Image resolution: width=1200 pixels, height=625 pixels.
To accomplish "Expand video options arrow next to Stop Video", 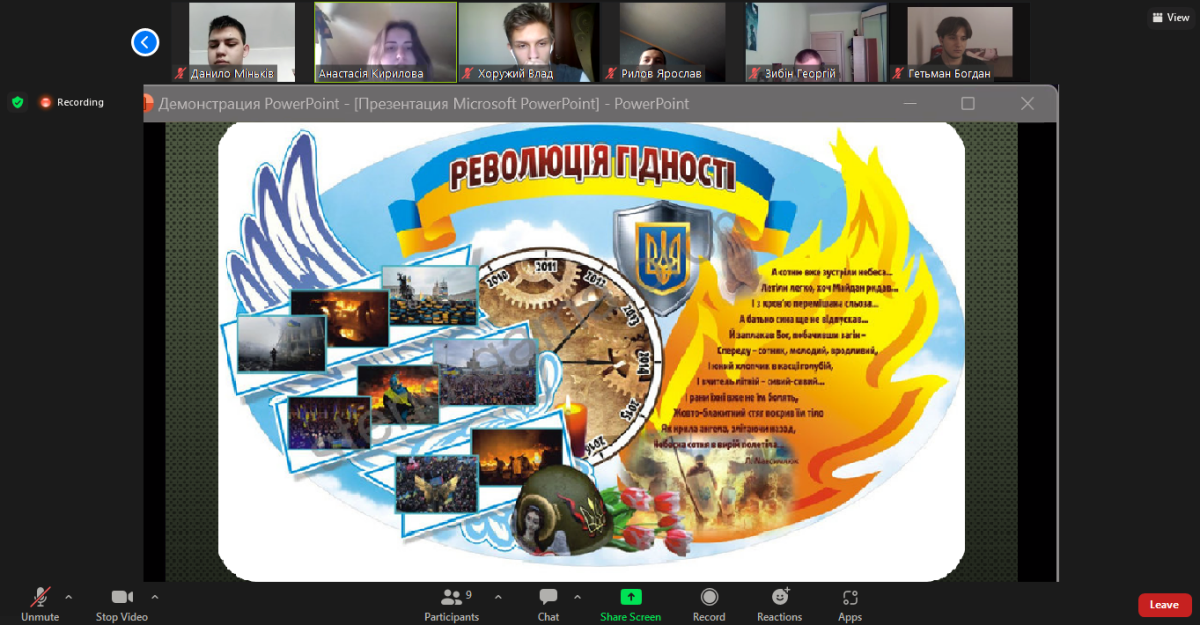I will [x=154, y=597].
